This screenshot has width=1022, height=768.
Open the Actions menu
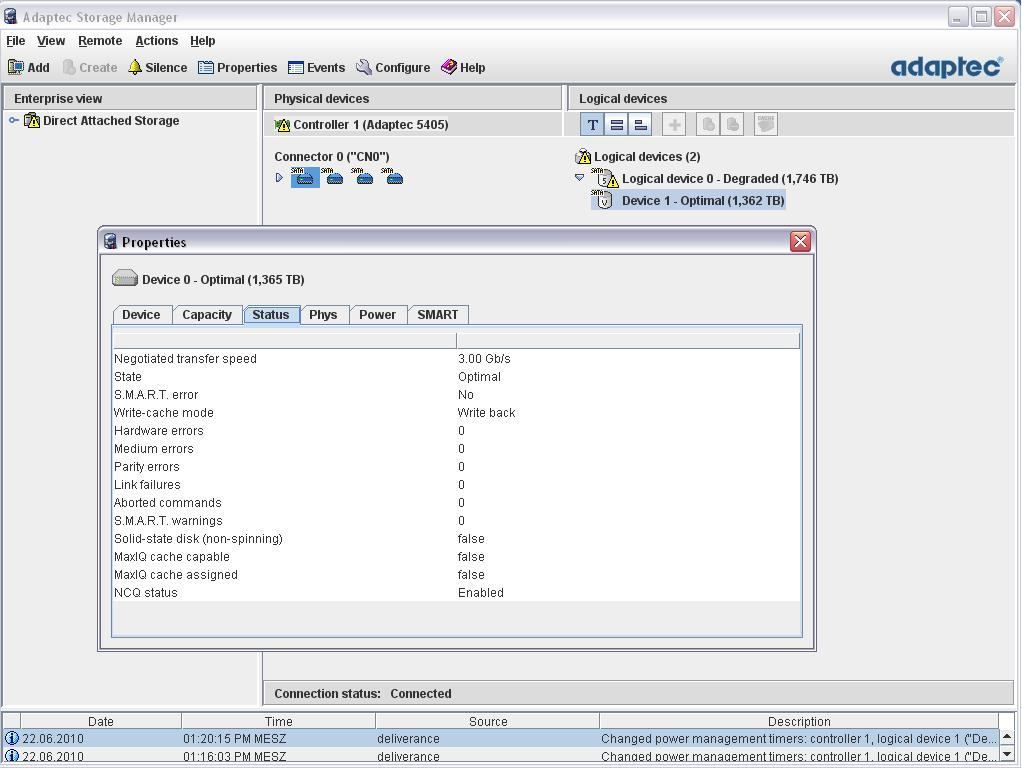(x=156, y=40)
